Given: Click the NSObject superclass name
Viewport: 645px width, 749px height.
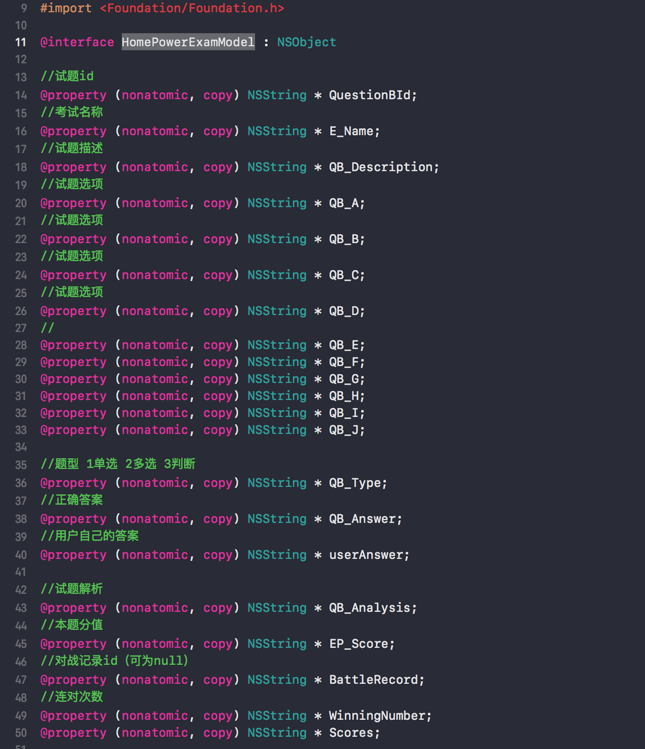Looking at the screenshot, I should pyautogui.click(x=306, y=42).
